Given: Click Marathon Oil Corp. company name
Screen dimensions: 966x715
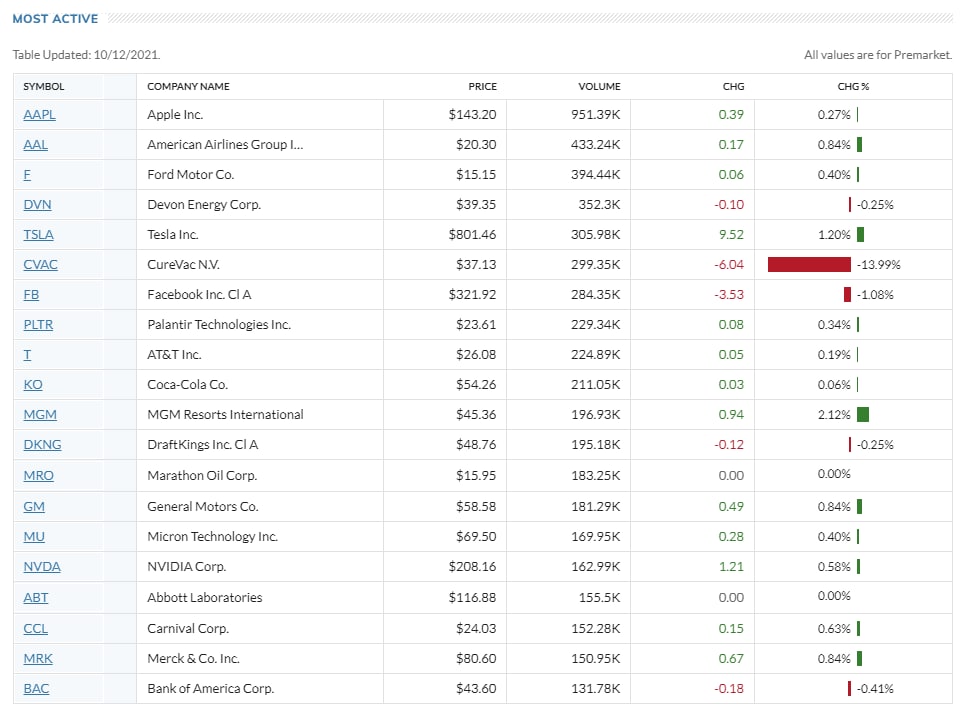Looking at the screenshot, I should pyautogui.click(x=202, y=475).
